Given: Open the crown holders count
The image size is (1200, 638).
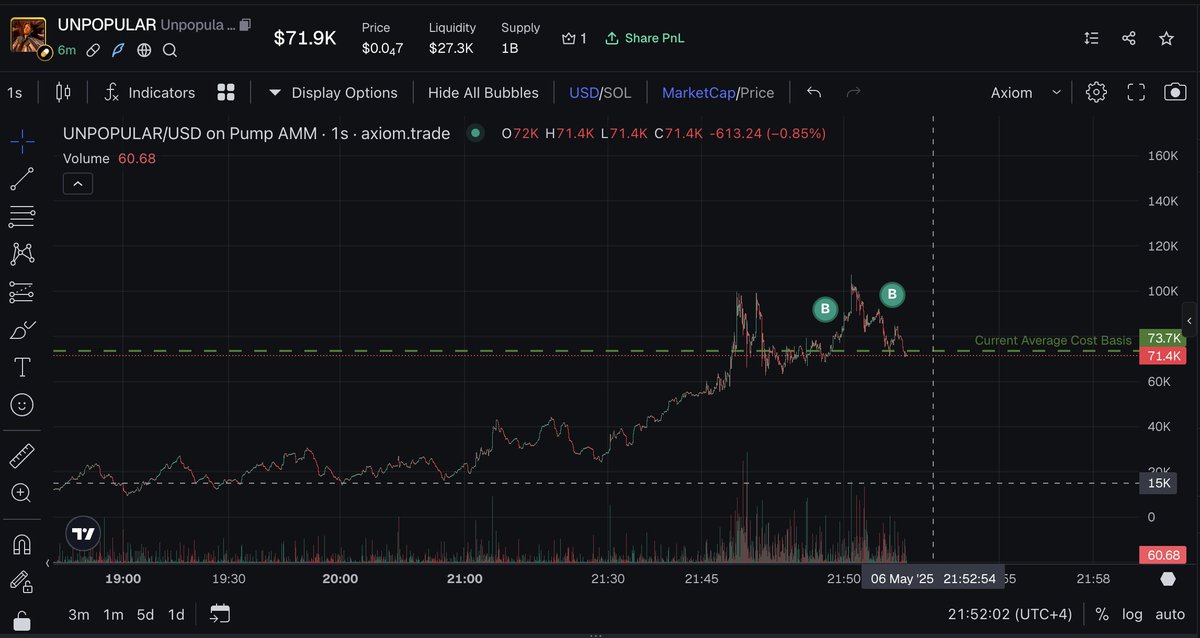Looking at the screenshot, I should tap(574, 38).
